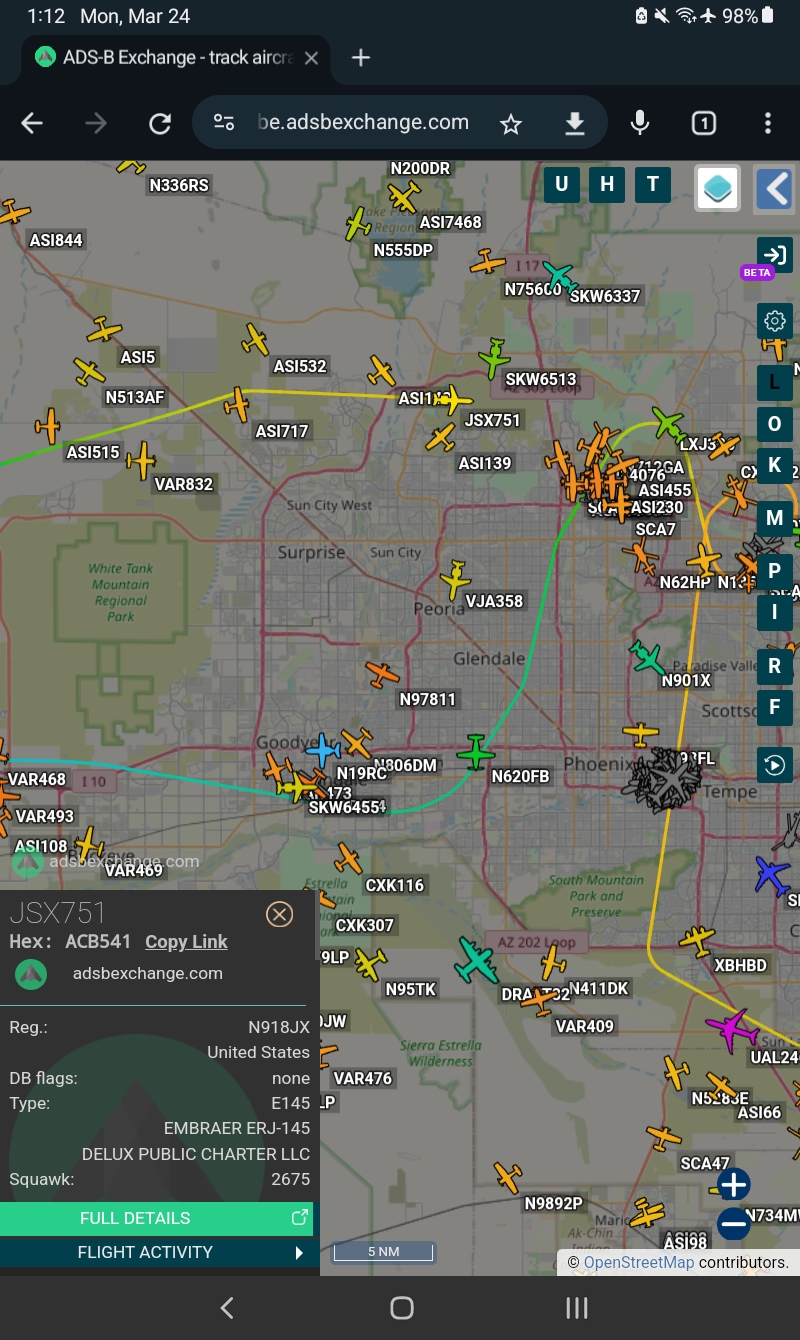Screen dimensions: 800x1340
Task: Click the Copy Link link
Action: pos(186,942)
